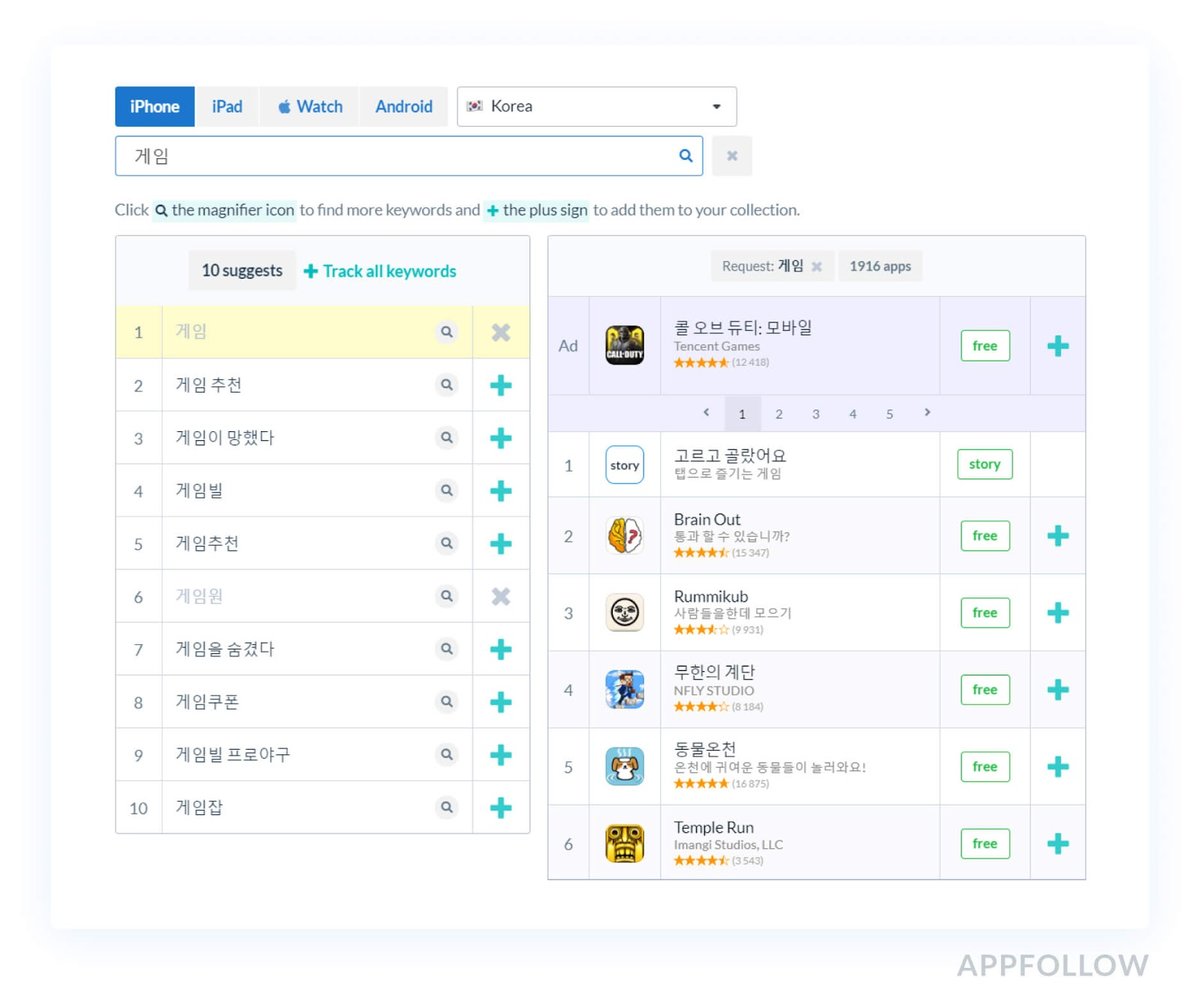Add 무한의 계단 app with plus sign
The image size is (1200, 989).
tap(1058, 690)
